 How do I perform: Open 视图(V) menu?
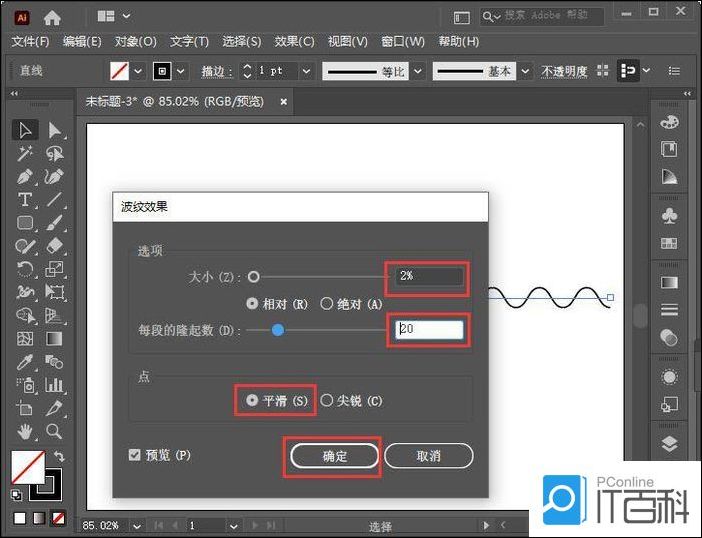pos(347,42)
